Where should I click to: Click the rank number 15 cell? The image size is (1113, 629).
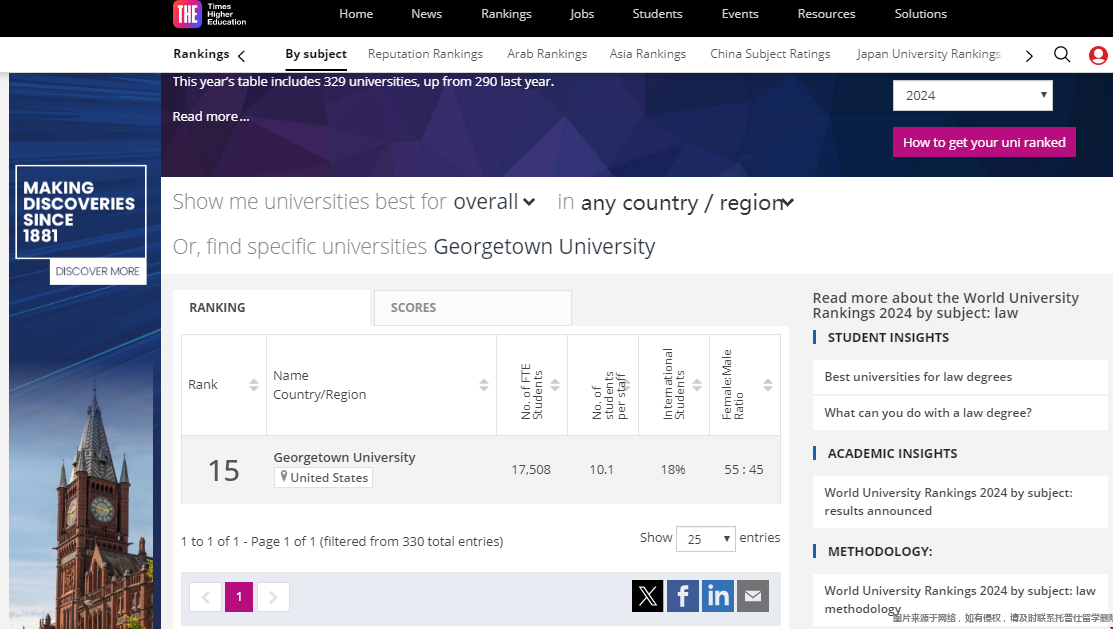(224, 471)
